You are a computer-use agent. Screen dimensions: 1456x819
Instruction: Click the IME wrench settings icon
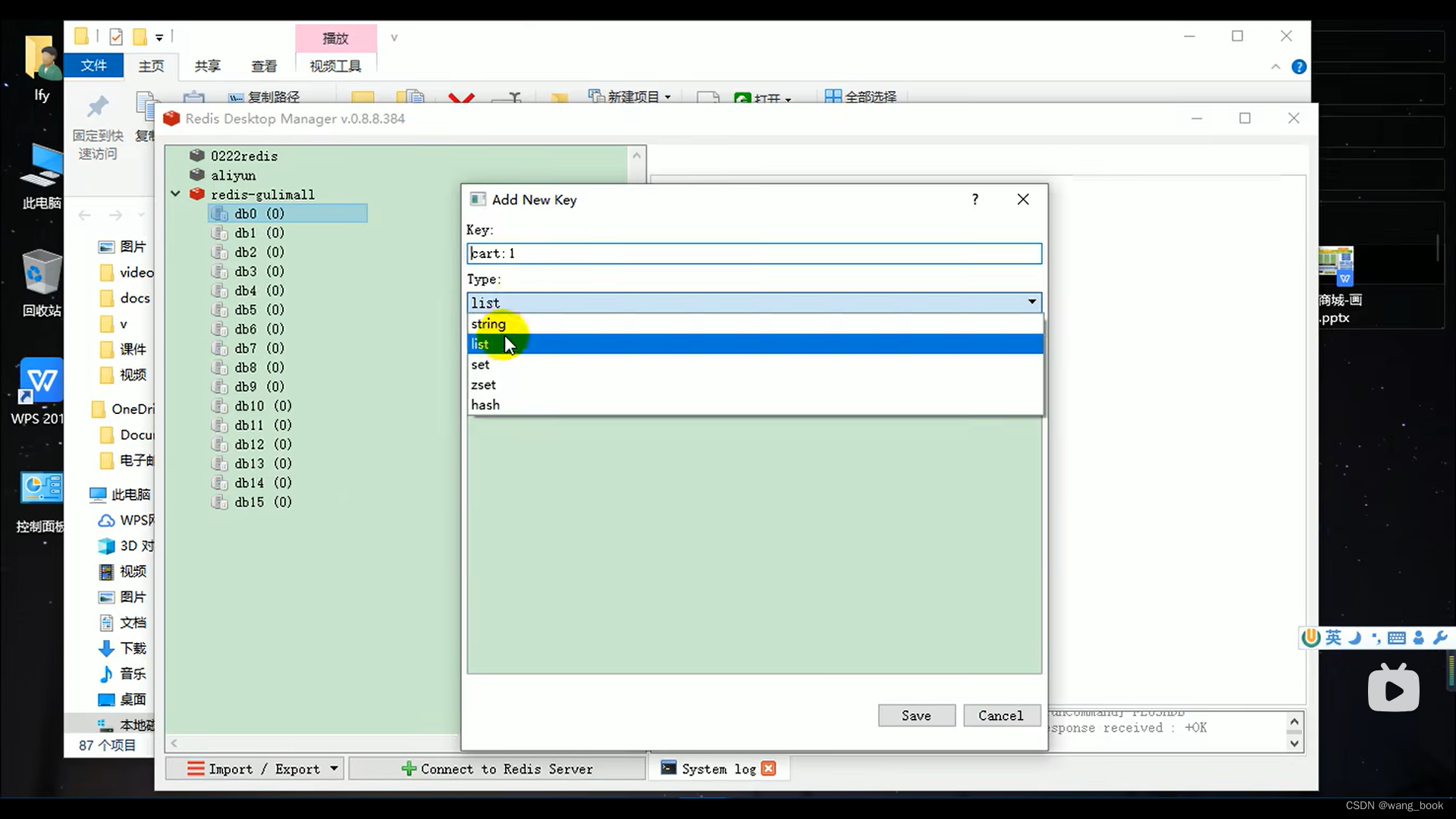1440,638
